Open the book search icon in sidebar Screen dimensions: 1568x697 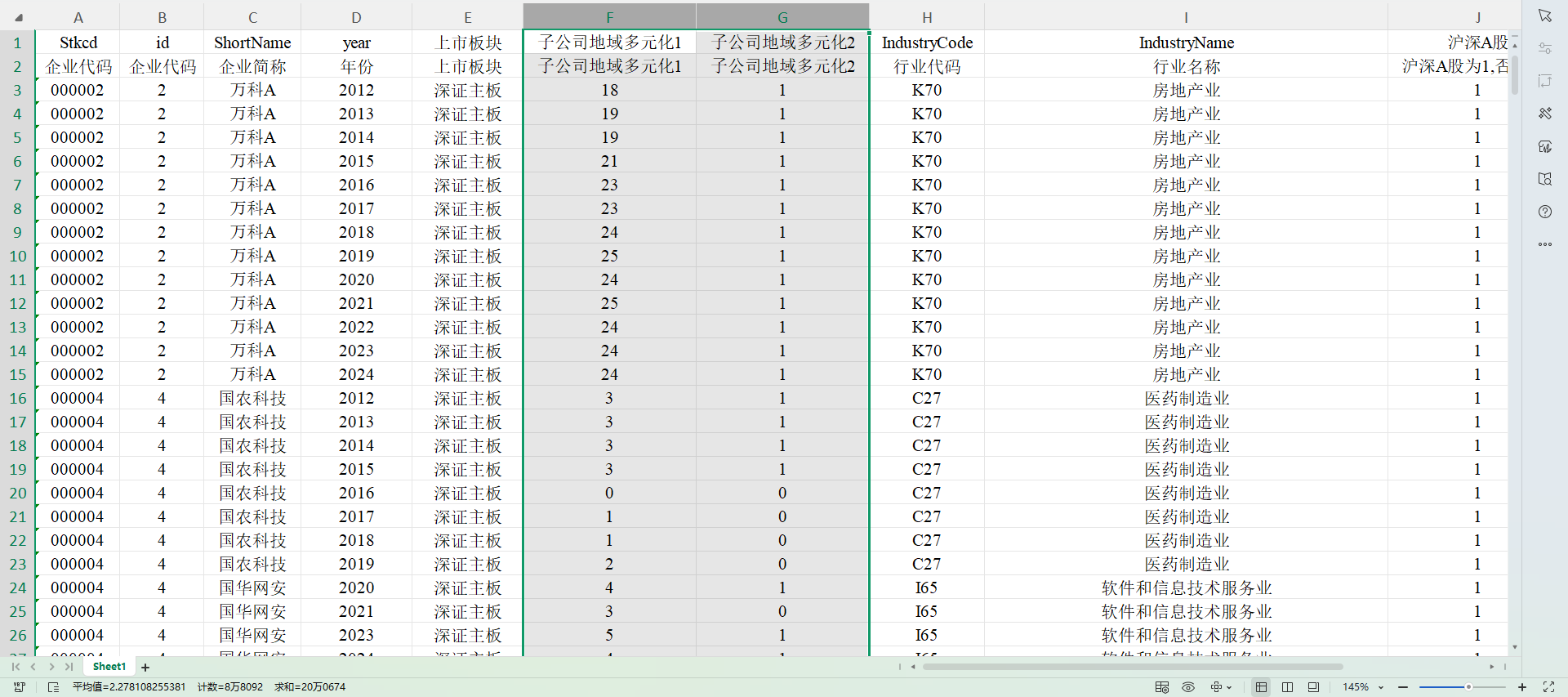1544,179
